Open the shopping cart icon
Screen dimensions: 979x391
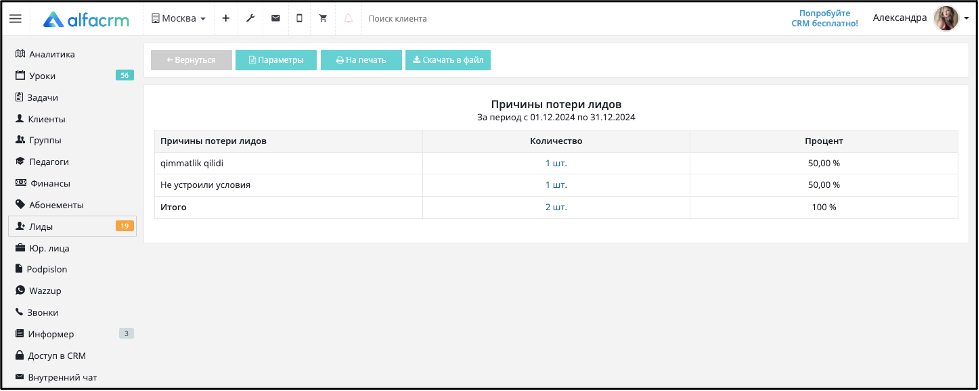coord(323,19)
